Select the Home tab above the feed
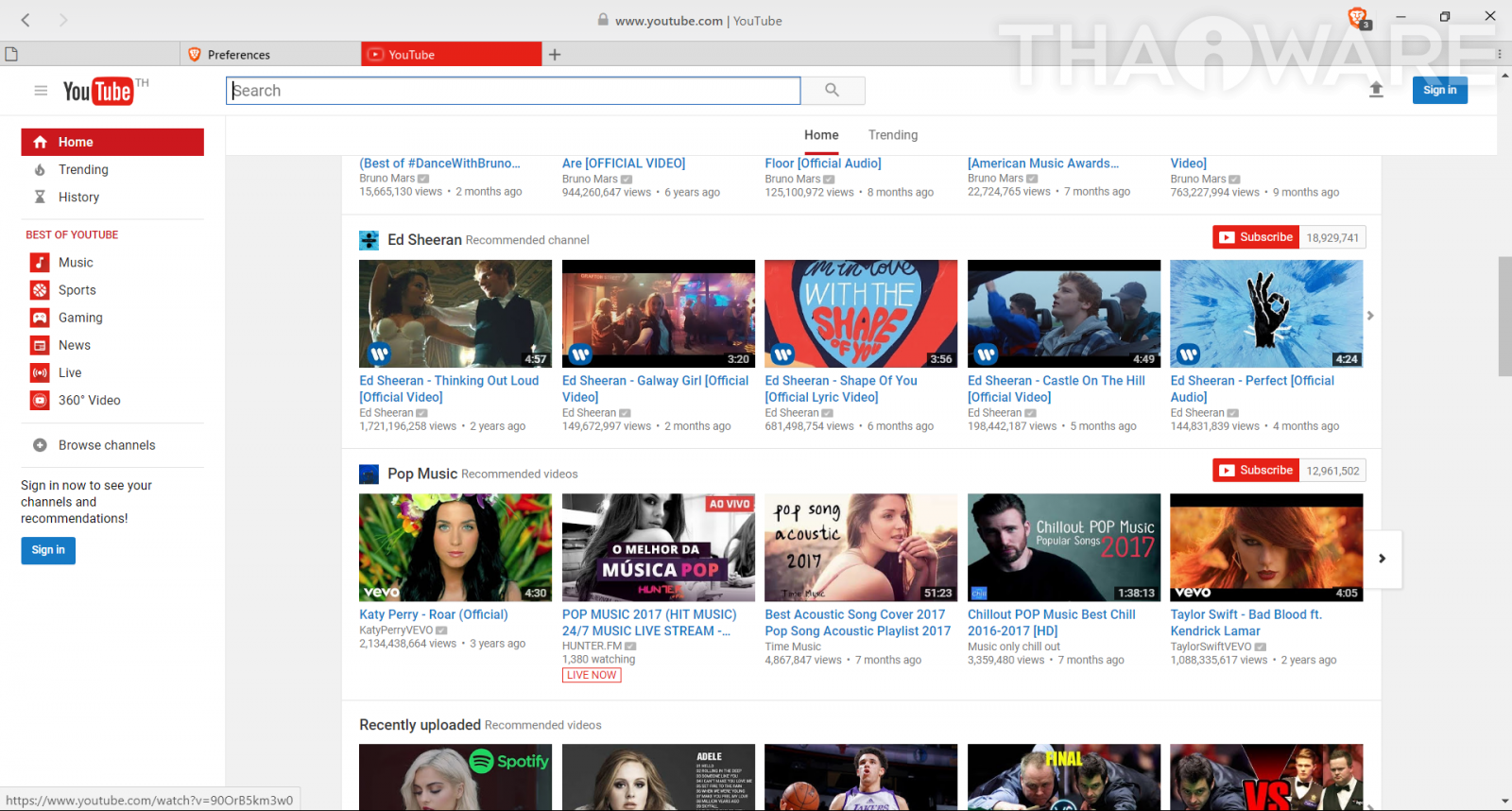 click(x=821, y=135)
